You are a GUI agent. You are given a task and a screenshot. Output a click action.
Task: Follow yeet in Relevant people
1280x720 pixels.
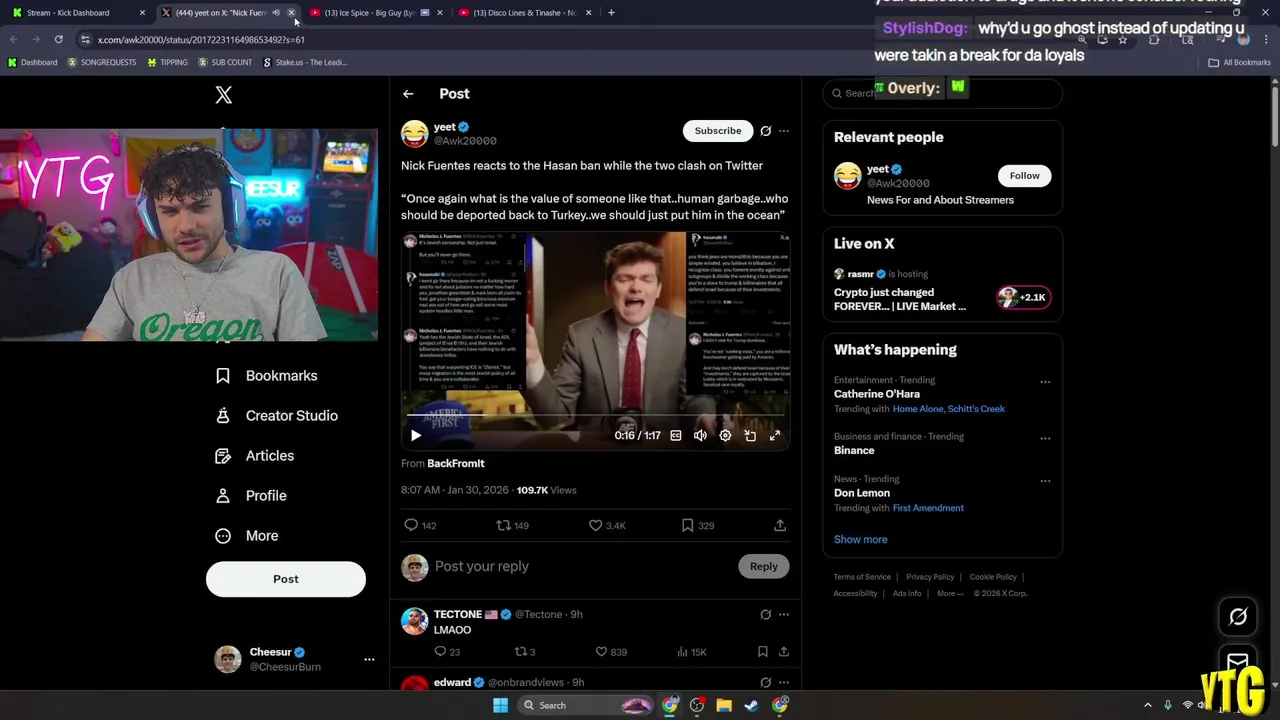1024,176
